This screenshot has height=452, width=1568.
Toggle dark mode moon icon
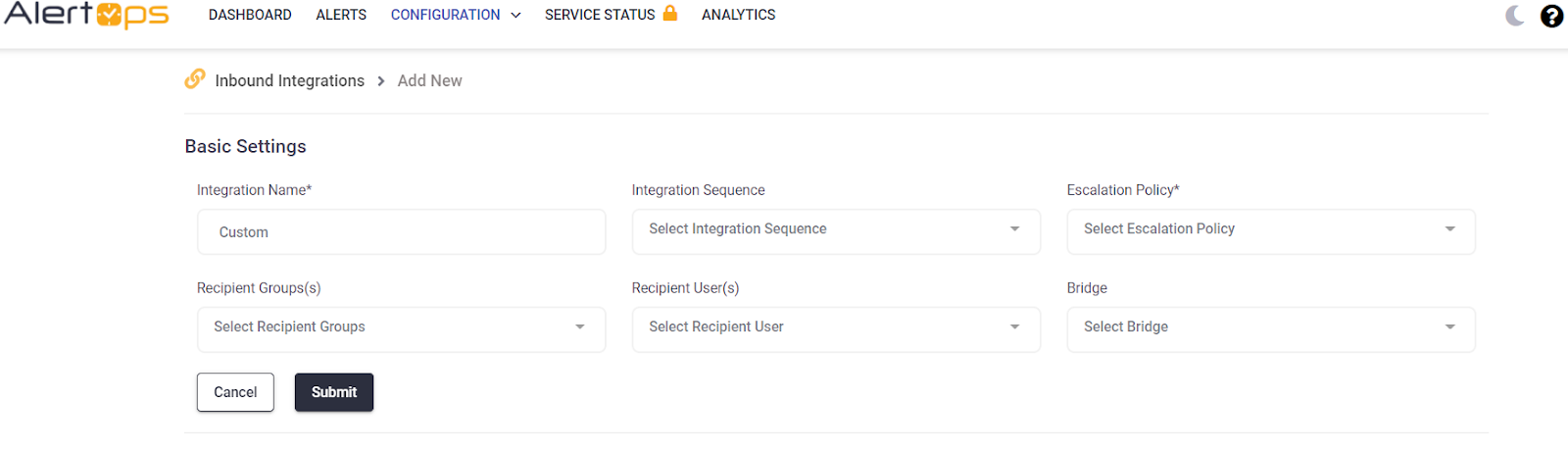pyautogui.click(x=1514, y=16)
